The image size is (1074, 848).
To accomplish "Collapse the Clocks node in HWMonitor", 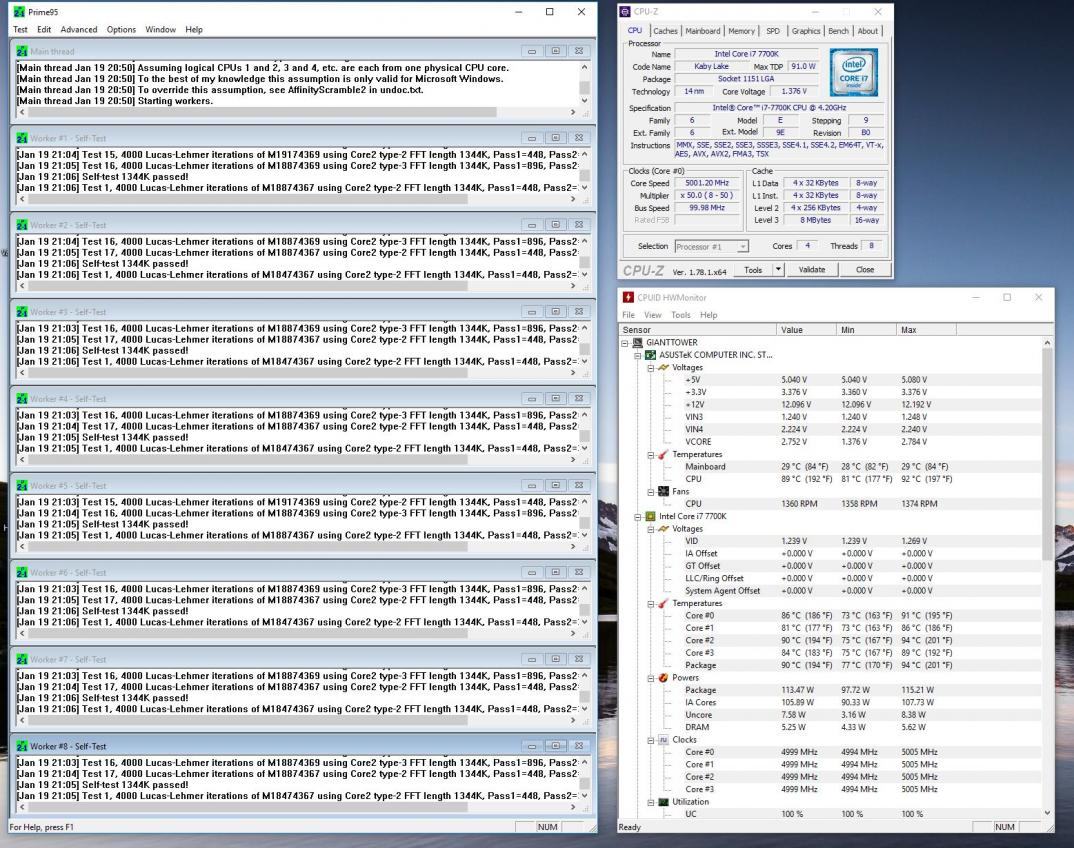I will [651, 740].
